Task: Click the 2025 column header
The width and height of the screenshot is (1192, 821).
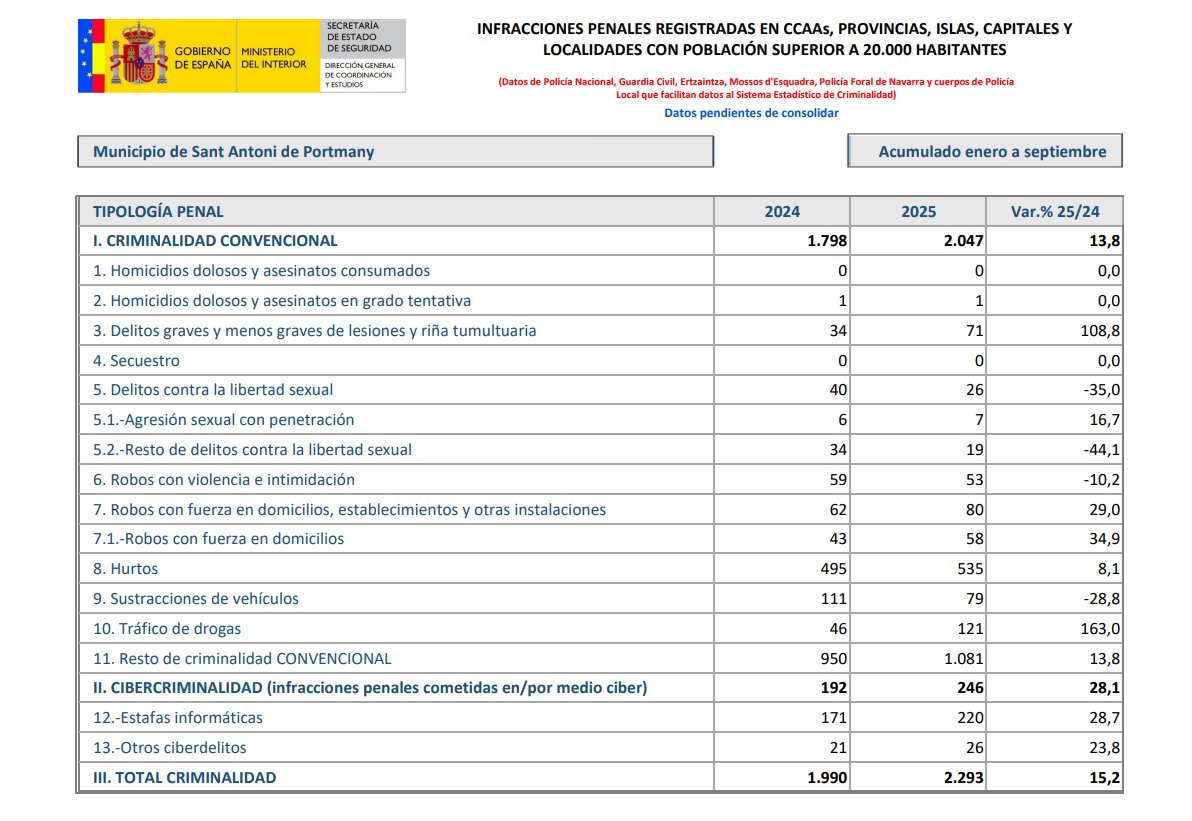Action: pos(918,211)
